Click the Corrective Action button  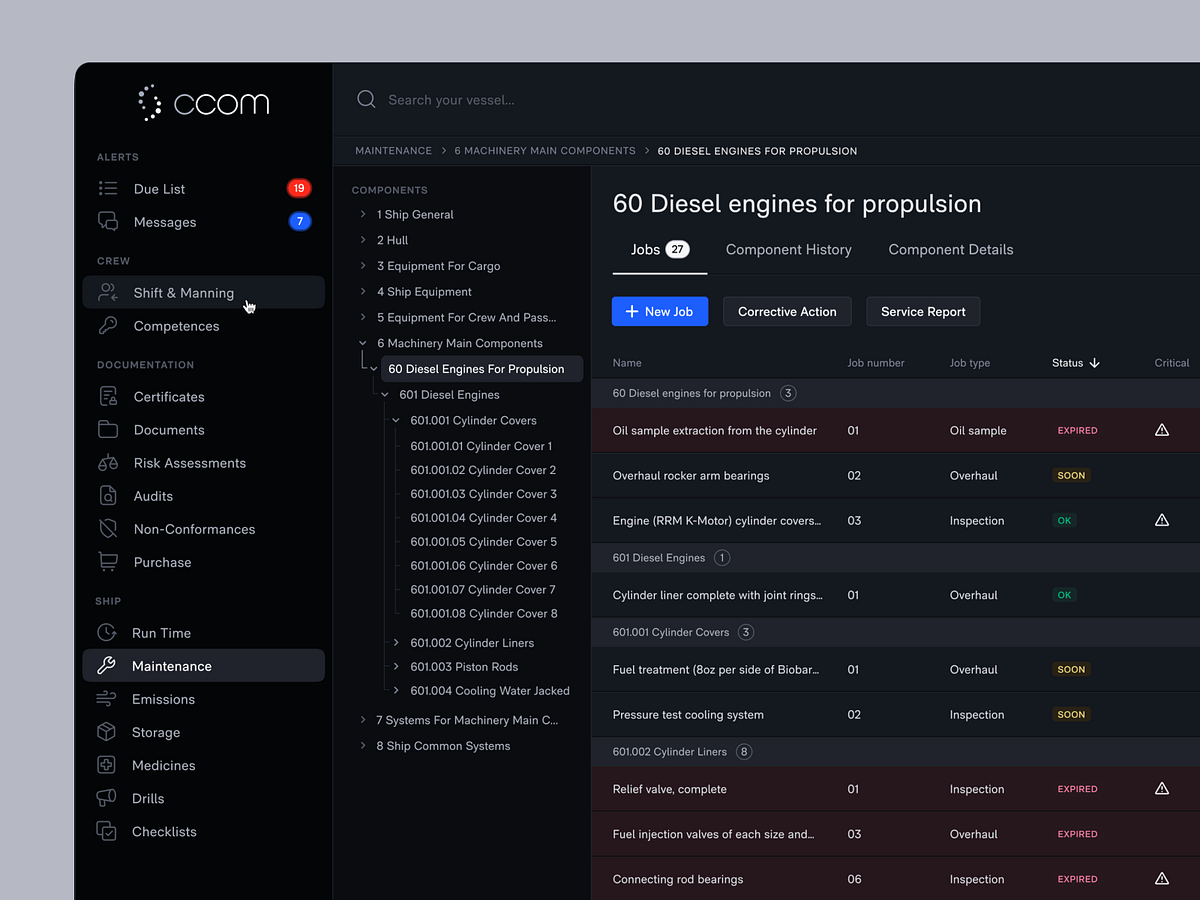pos(787,312)
